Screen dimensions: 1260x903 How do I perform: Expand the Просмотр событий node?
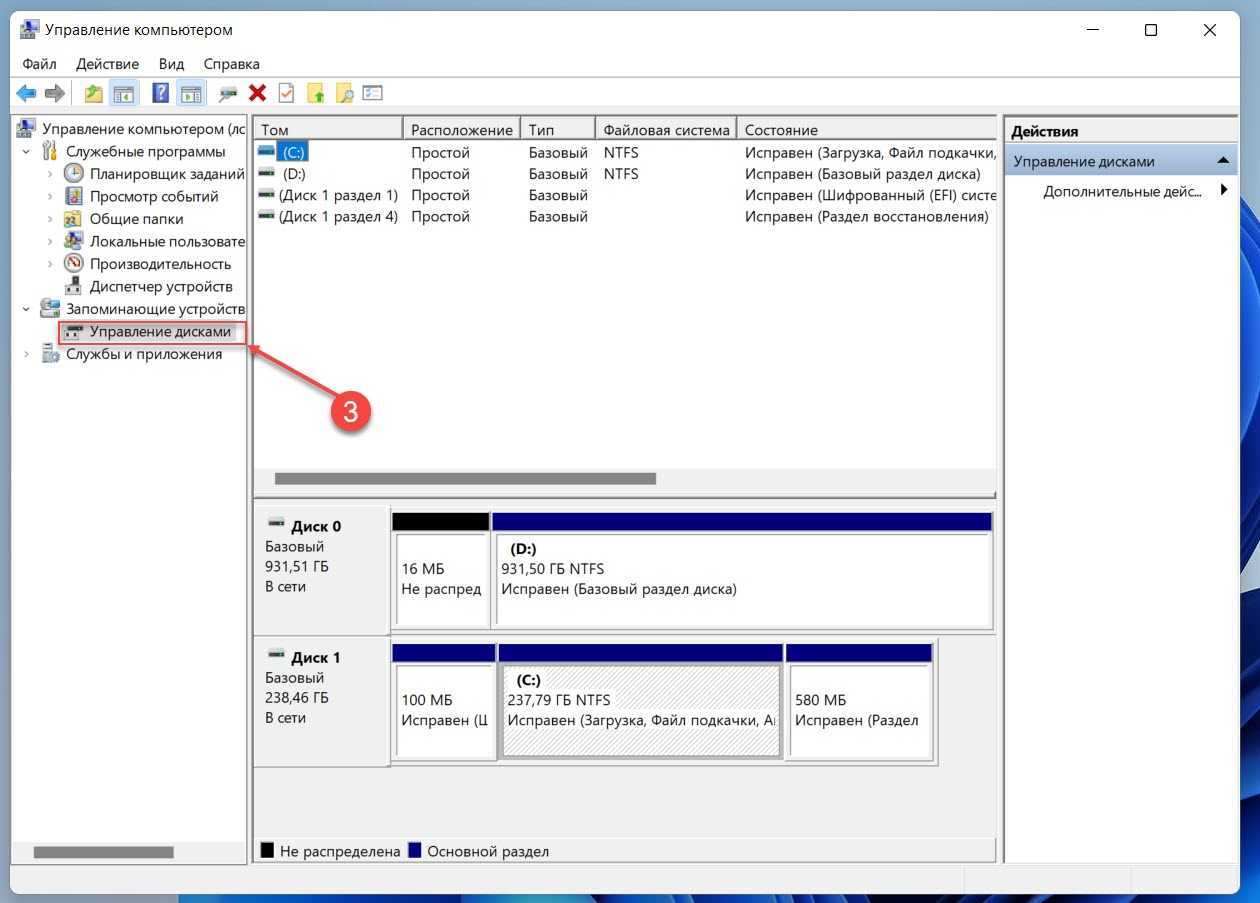click(x=50, y=196)
